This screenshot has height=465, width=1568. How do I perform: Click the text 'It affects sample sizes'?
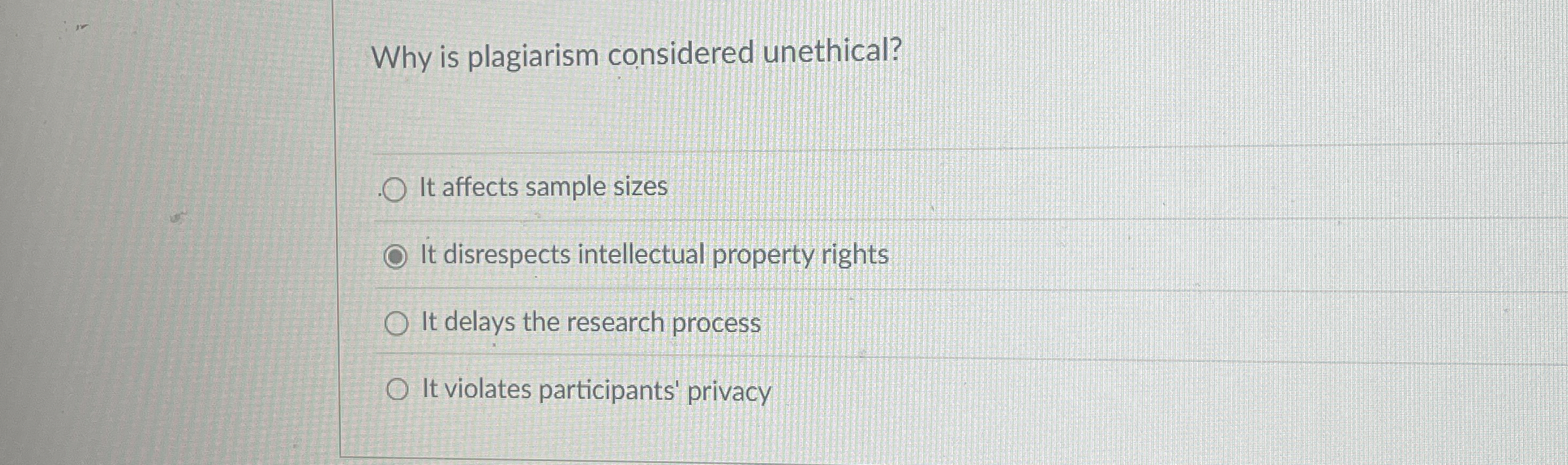coord(543,188)
